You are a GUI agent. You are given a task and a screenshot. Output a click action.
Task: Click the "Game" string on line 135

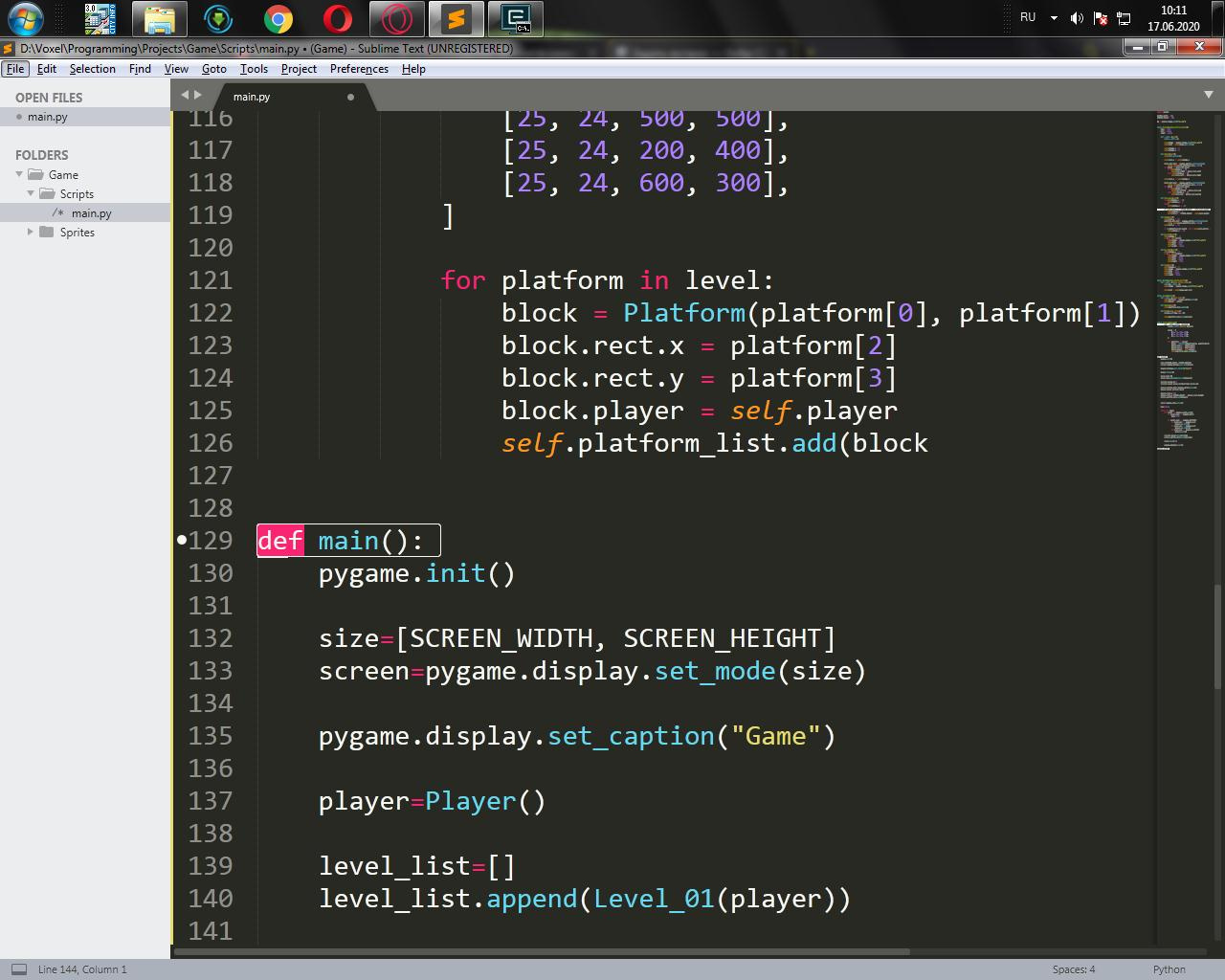(776, 736)
